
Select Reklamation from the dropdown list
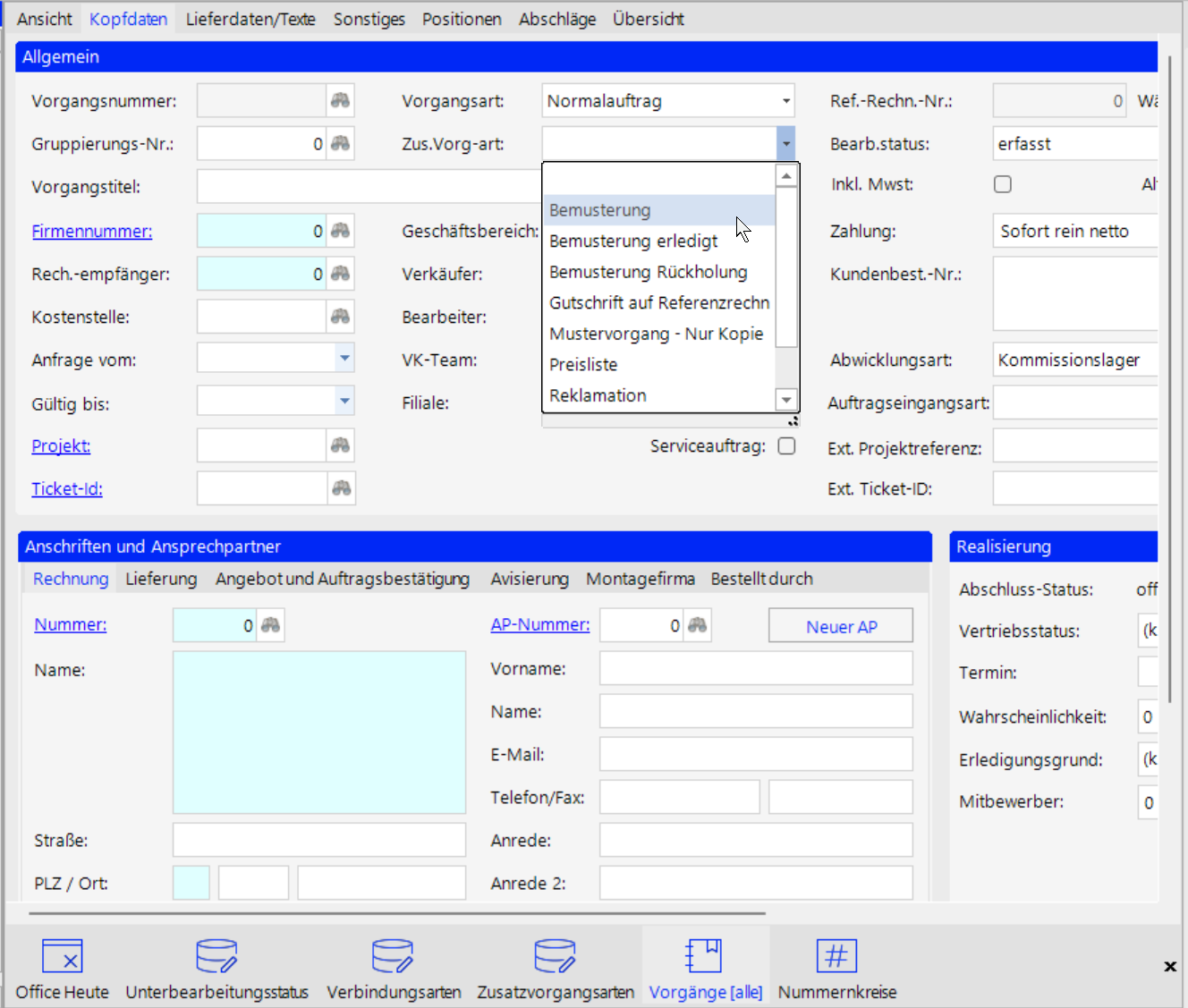pyautogui.click(x=598, y=395)
